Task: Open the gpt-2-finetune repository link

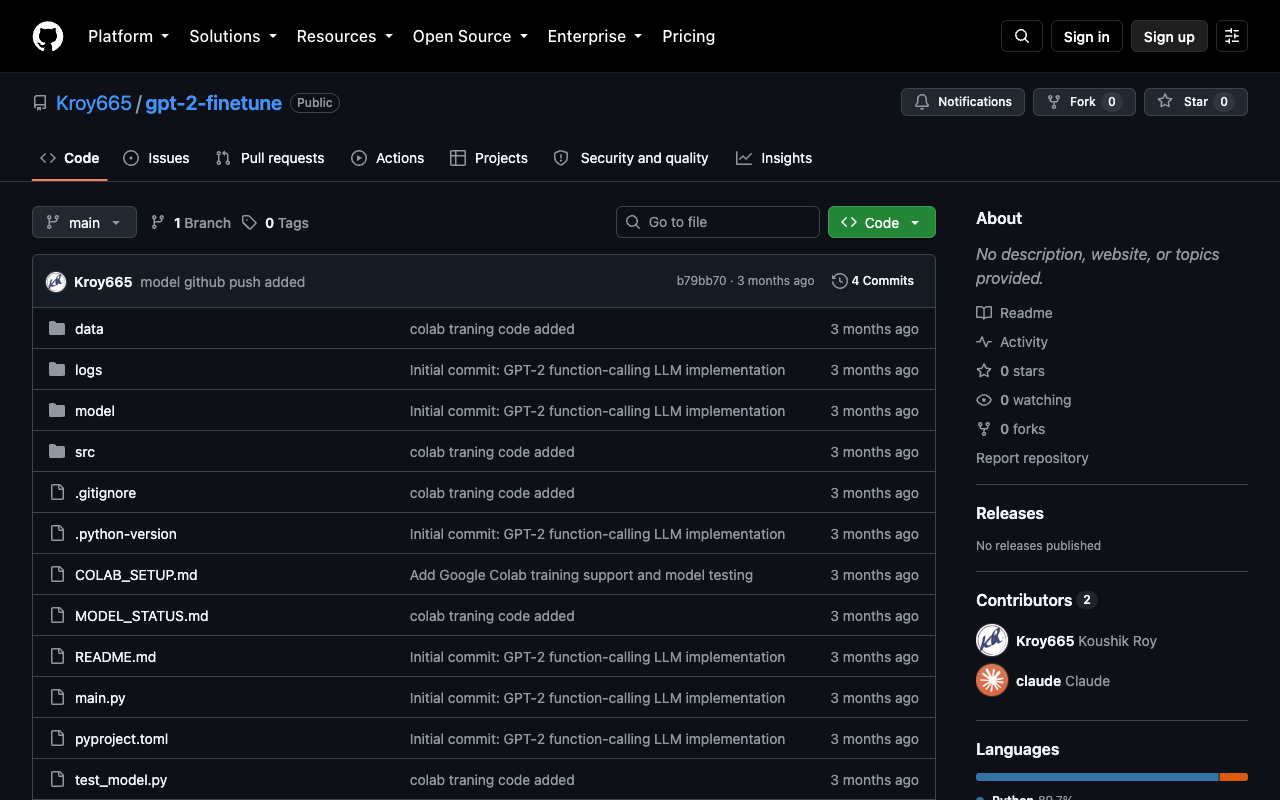Action: click(x=213, y=103)
